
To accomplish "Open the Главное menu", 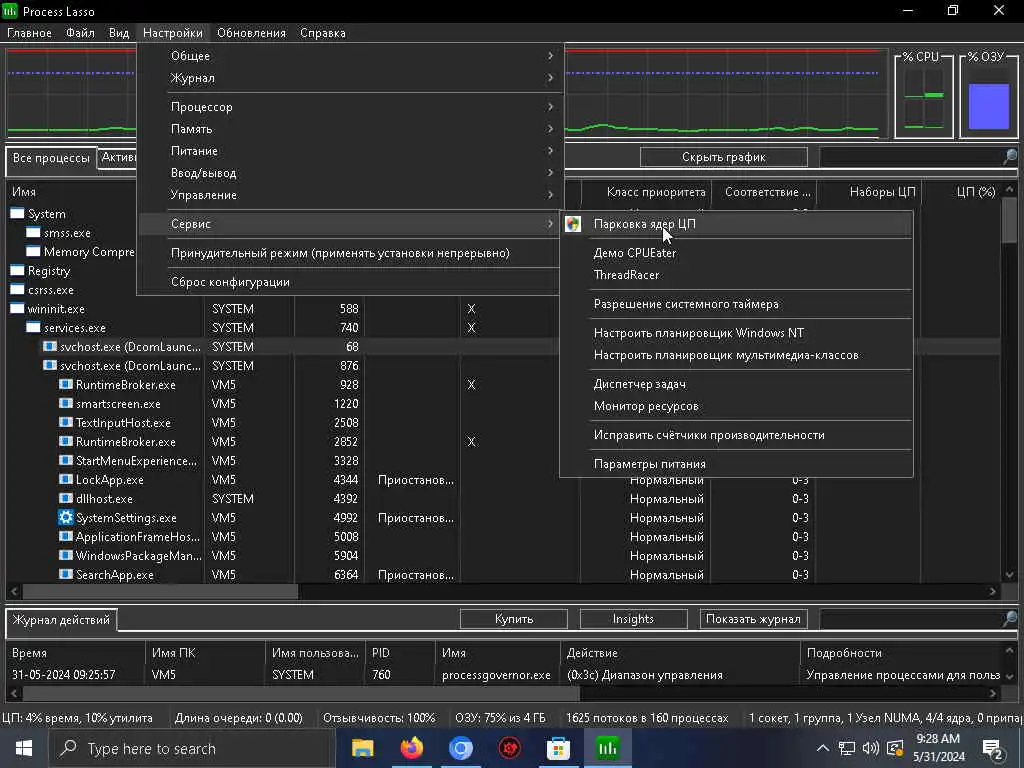I will click(x=29, y=33).
